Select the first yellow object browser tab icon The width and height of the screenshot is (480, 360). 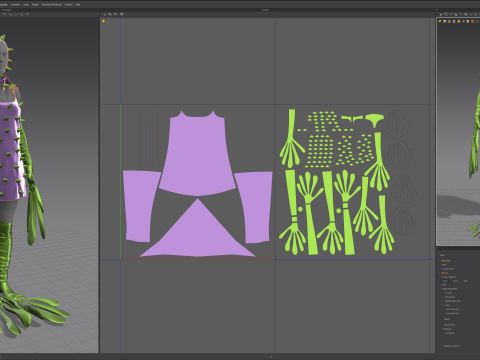(440, 21)
